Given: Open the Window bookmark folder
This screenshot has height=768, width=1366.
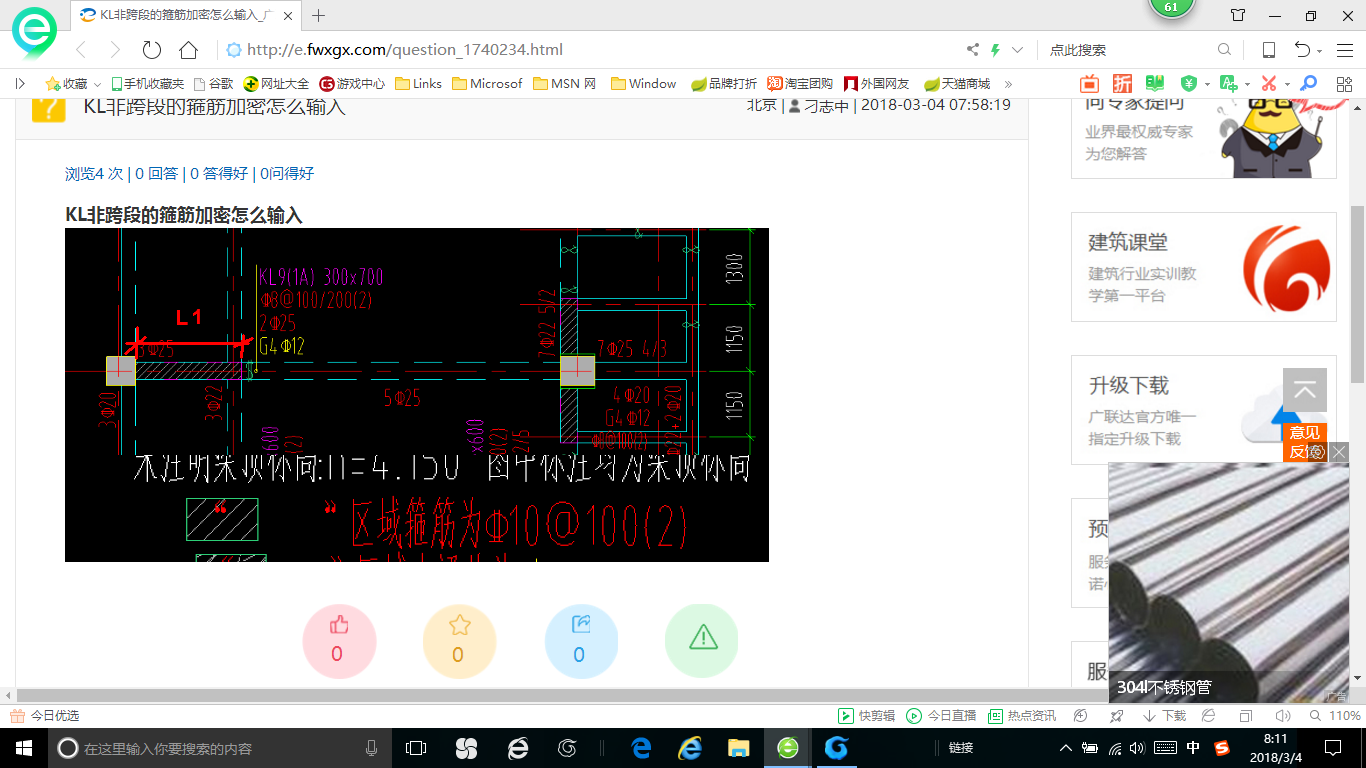Looking at the screenshot, I should (x=643, y=84).
